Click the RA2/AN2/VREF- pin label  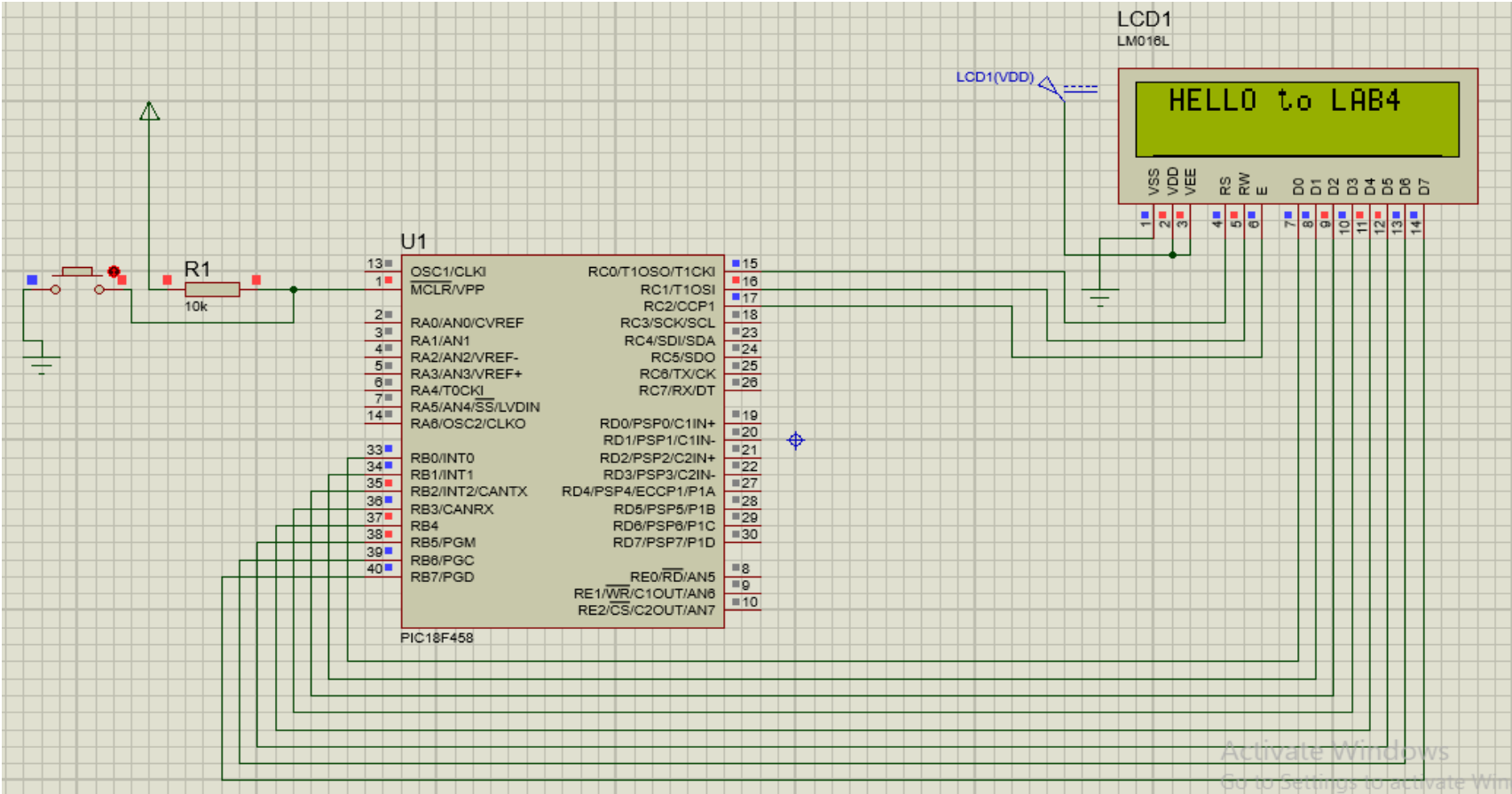(464, 358)
